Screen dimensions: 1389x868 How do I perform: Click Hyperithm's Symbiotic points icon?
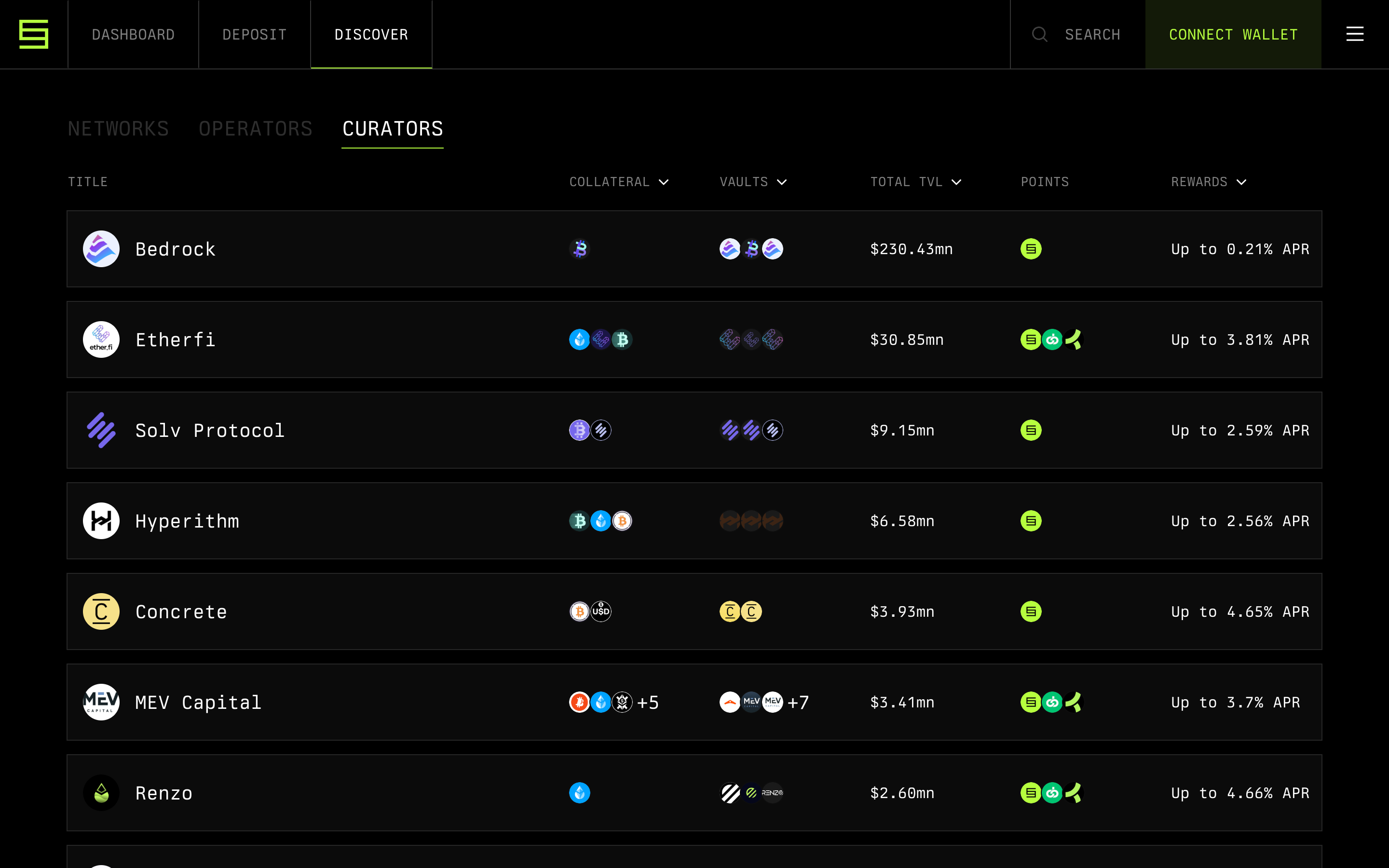pyautogui.click(x=1031, y=521)
